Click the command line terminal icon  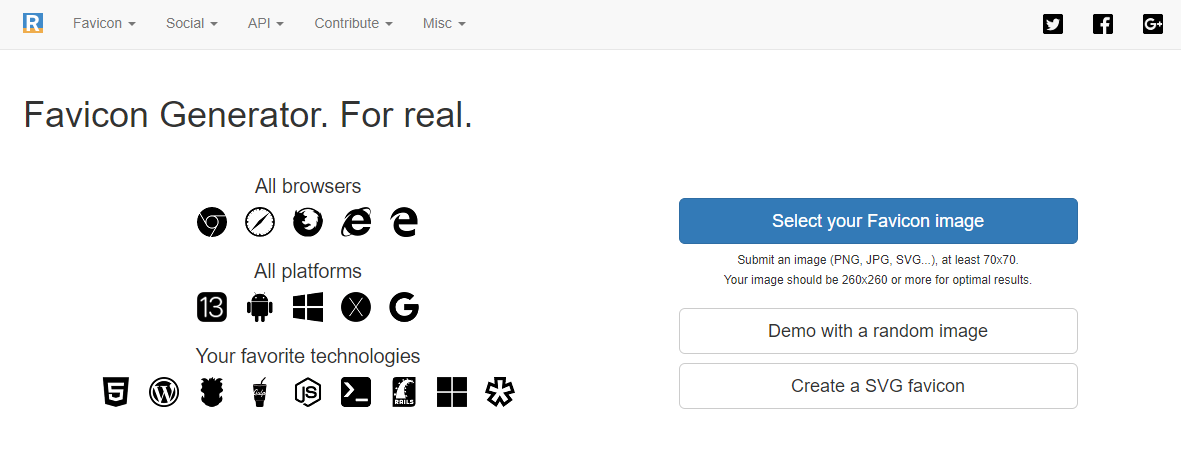coord(356,392)
